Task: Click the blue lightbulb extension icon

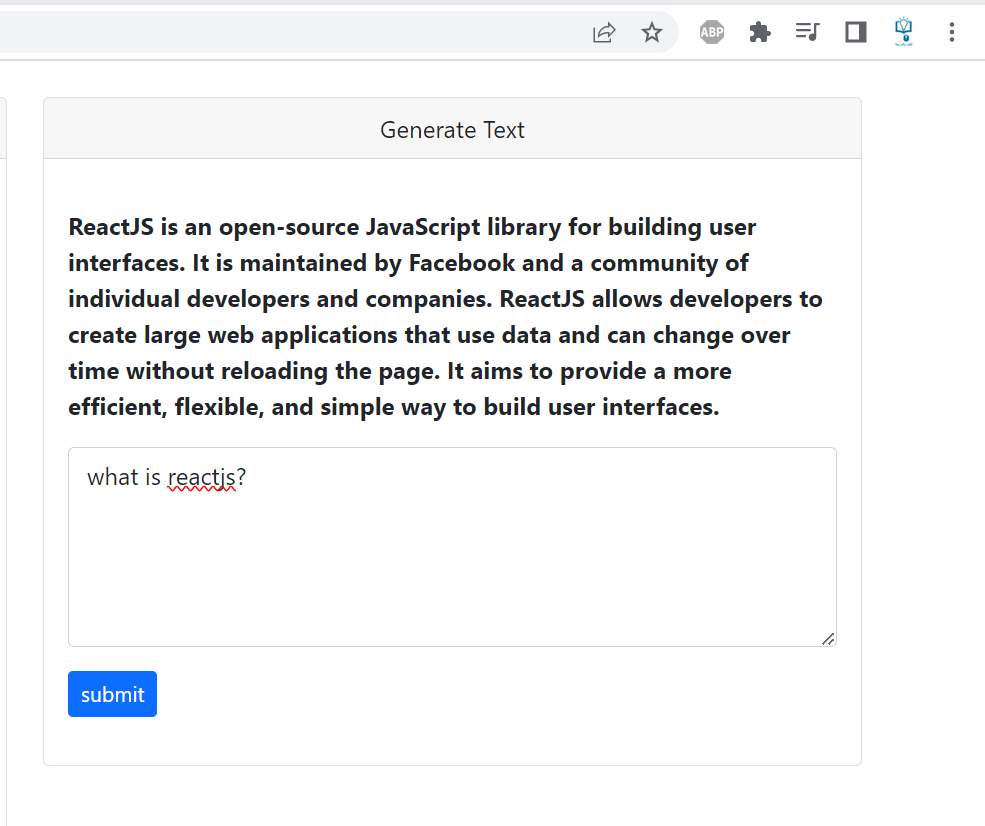Action: coord(903,31)
